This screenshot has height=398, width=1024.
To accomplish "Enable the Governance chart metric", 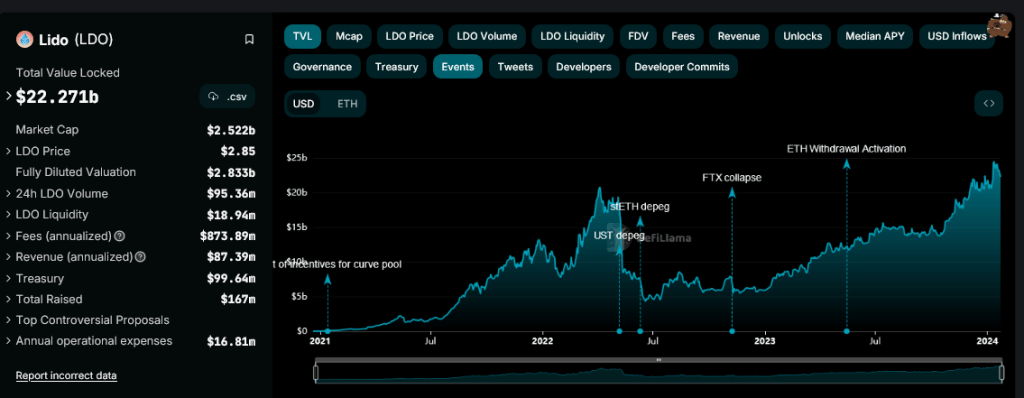I will pyautogui.click(x=322, y=67).
